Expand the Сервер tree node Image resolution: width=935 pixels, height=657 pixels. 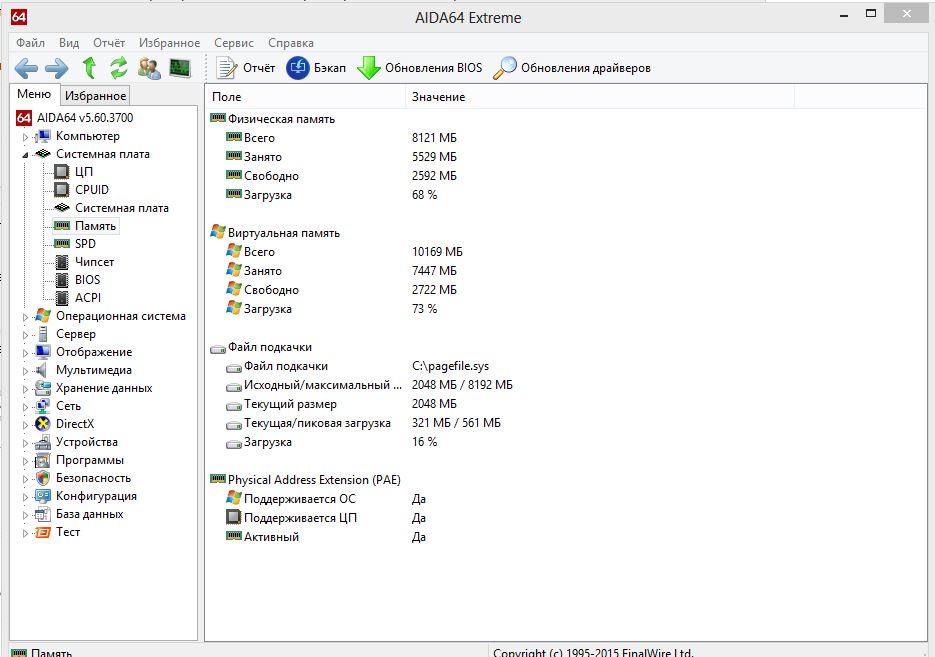point(25,335)
